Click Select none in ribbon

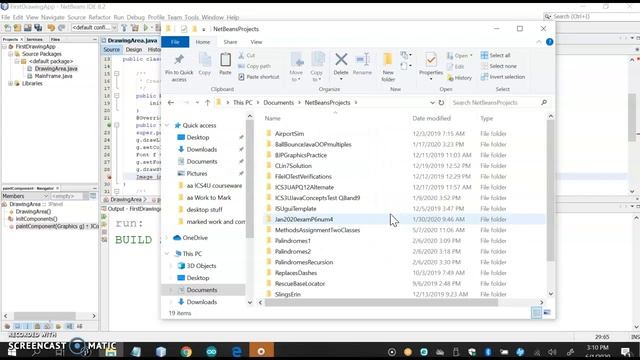tap(499, 66)
